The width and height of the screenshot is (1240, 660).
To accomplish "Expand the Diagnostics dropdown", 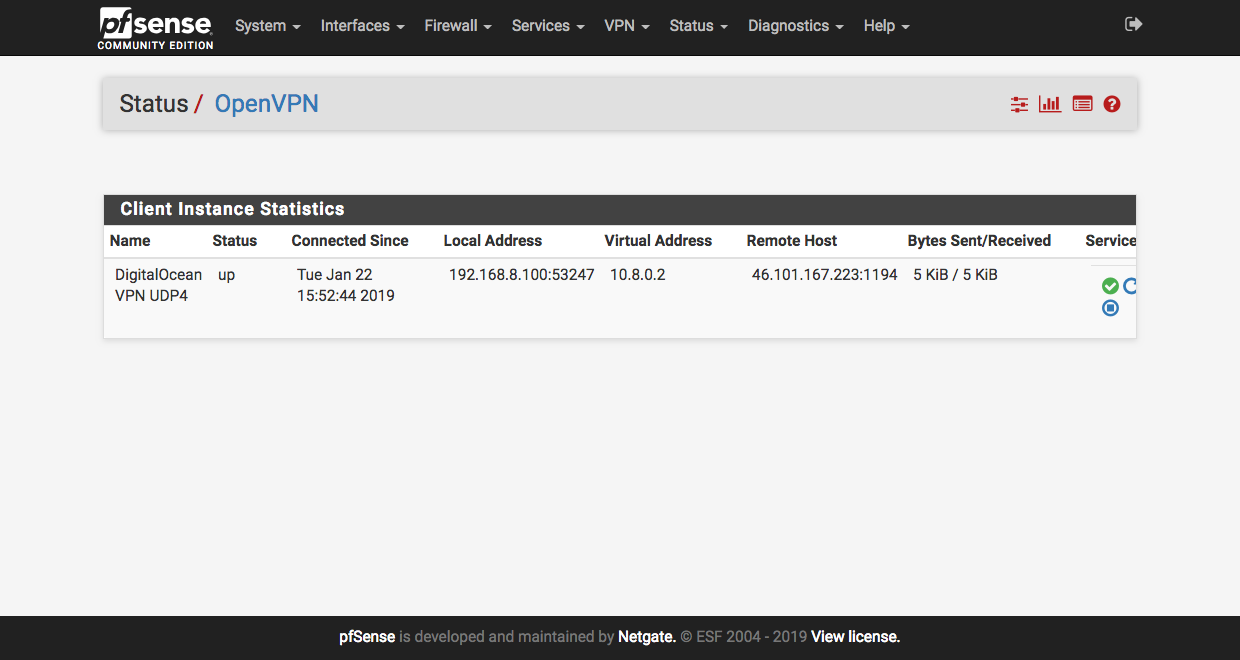I will [x=795, y=26].
